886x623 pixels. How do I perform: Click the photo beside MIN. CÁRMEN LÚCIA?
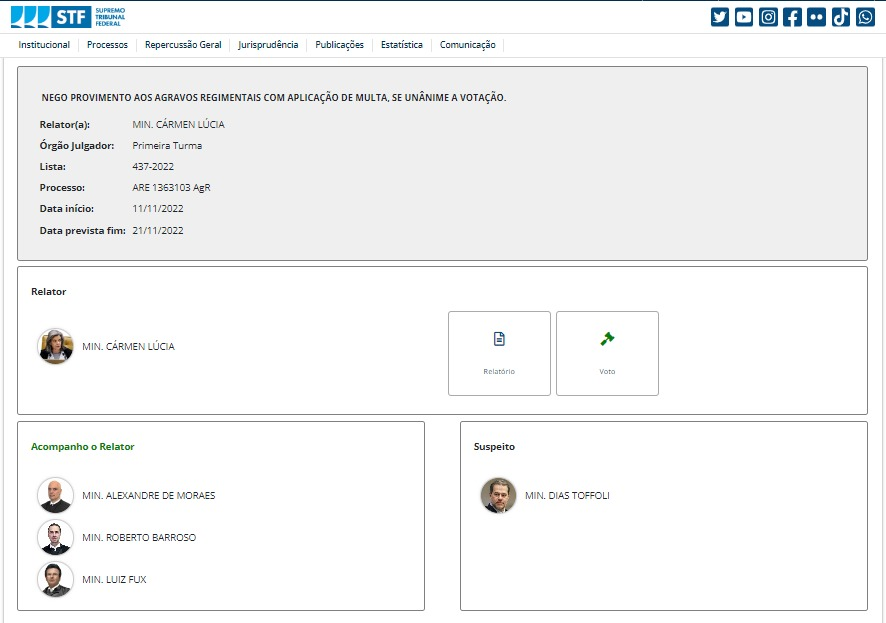pyautogui.click(x=55, y=346)
